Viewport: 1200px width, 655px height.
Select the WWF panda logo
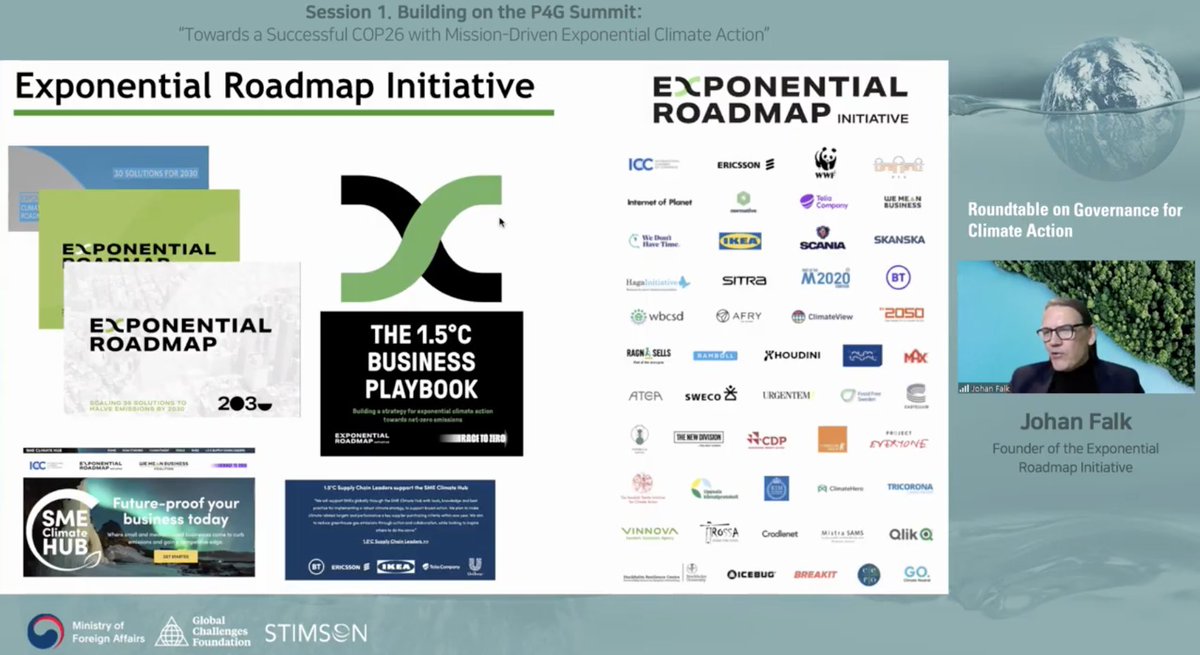(x=825, y=163)
